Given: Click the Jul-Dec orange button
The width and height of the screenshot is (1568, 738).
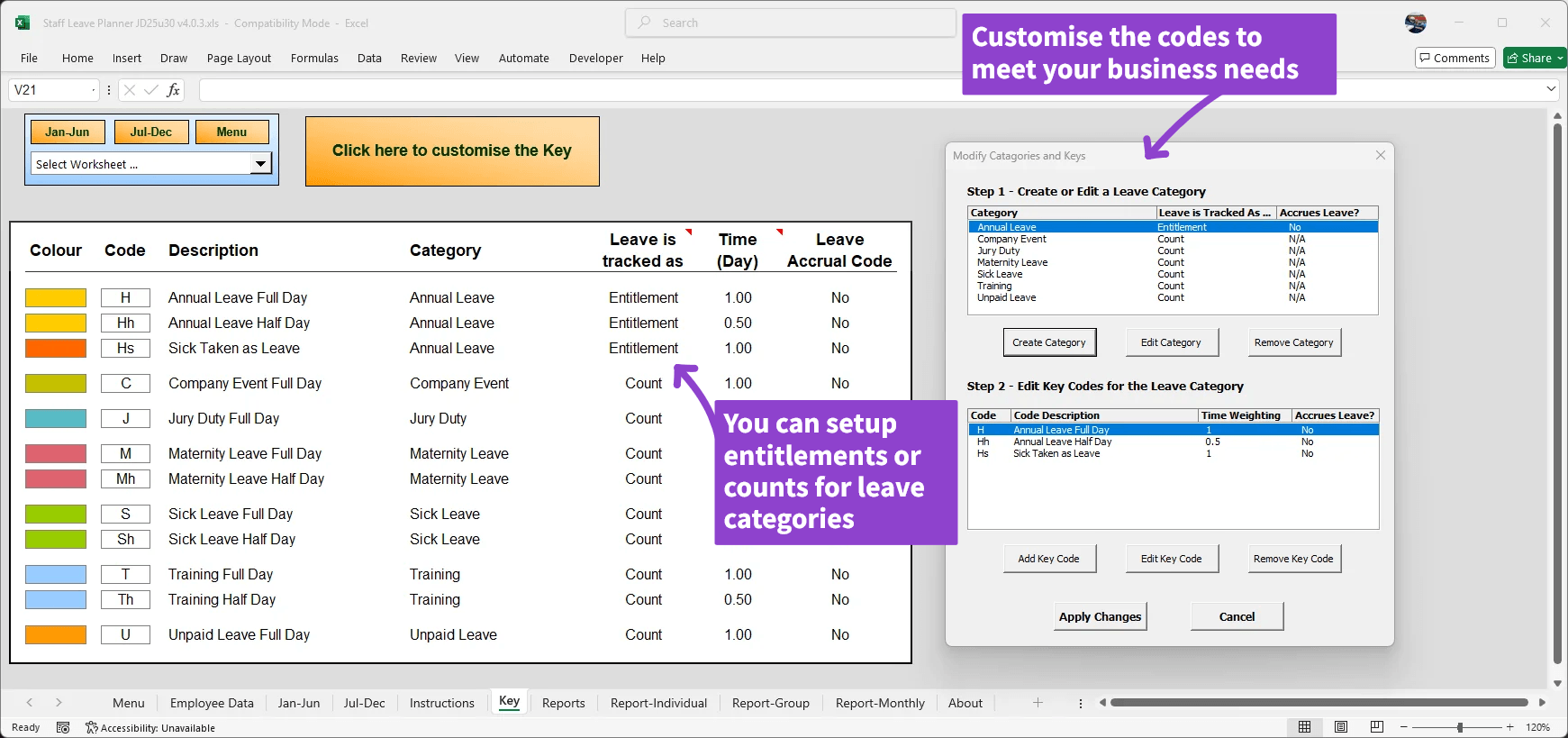Looking at the screenshot, I should [x=150, y=132].
